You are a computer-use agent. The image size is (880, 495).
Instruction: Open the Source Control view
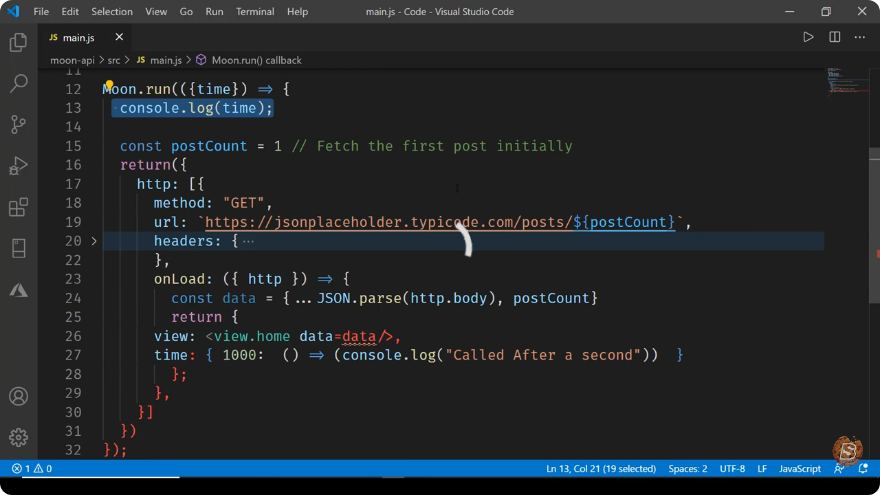click(x=18, y=125)
